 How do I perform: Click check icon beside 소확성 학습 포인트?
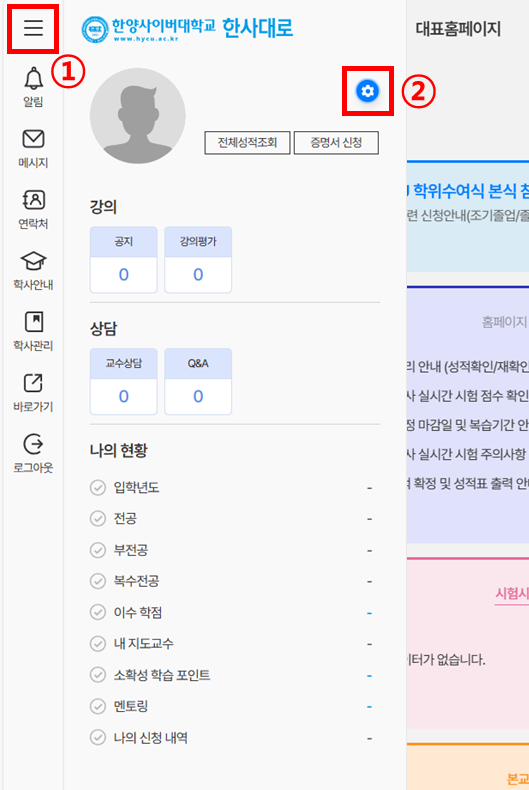click(x=98, y=675)
